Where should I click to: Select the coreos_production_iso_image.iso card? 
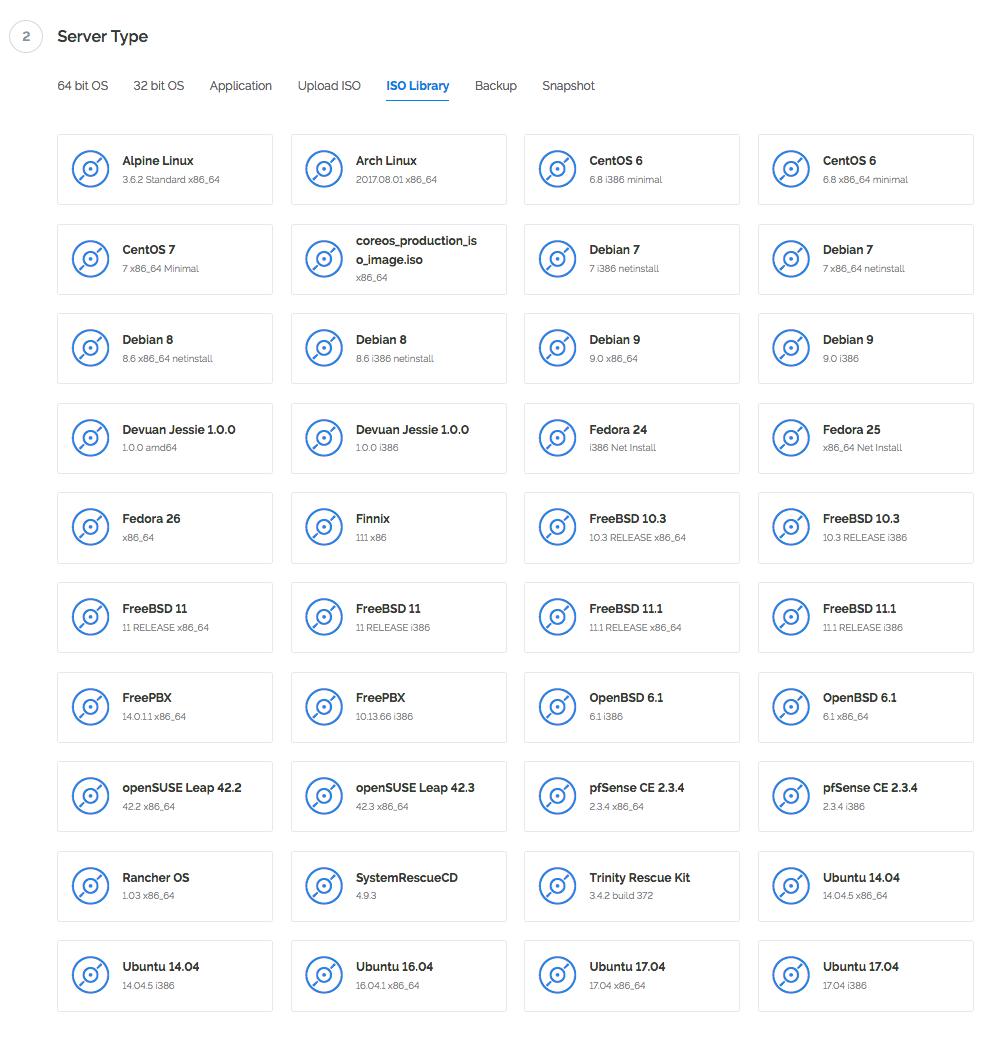[x=399, y=259]
